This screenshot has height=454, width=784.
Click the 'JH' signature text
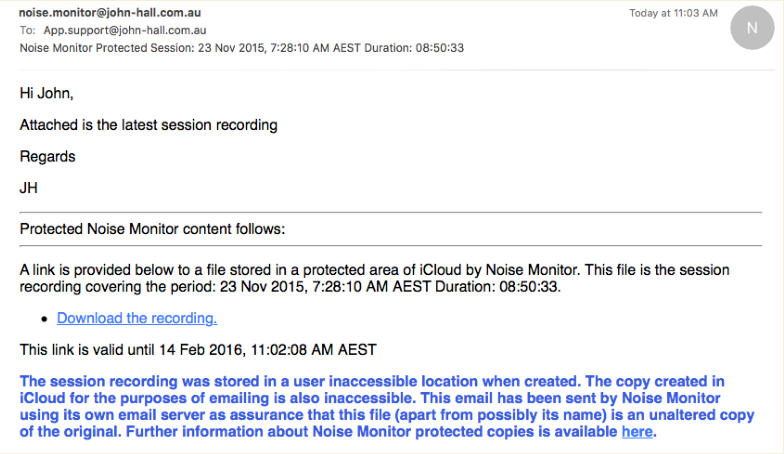point(29,187)
